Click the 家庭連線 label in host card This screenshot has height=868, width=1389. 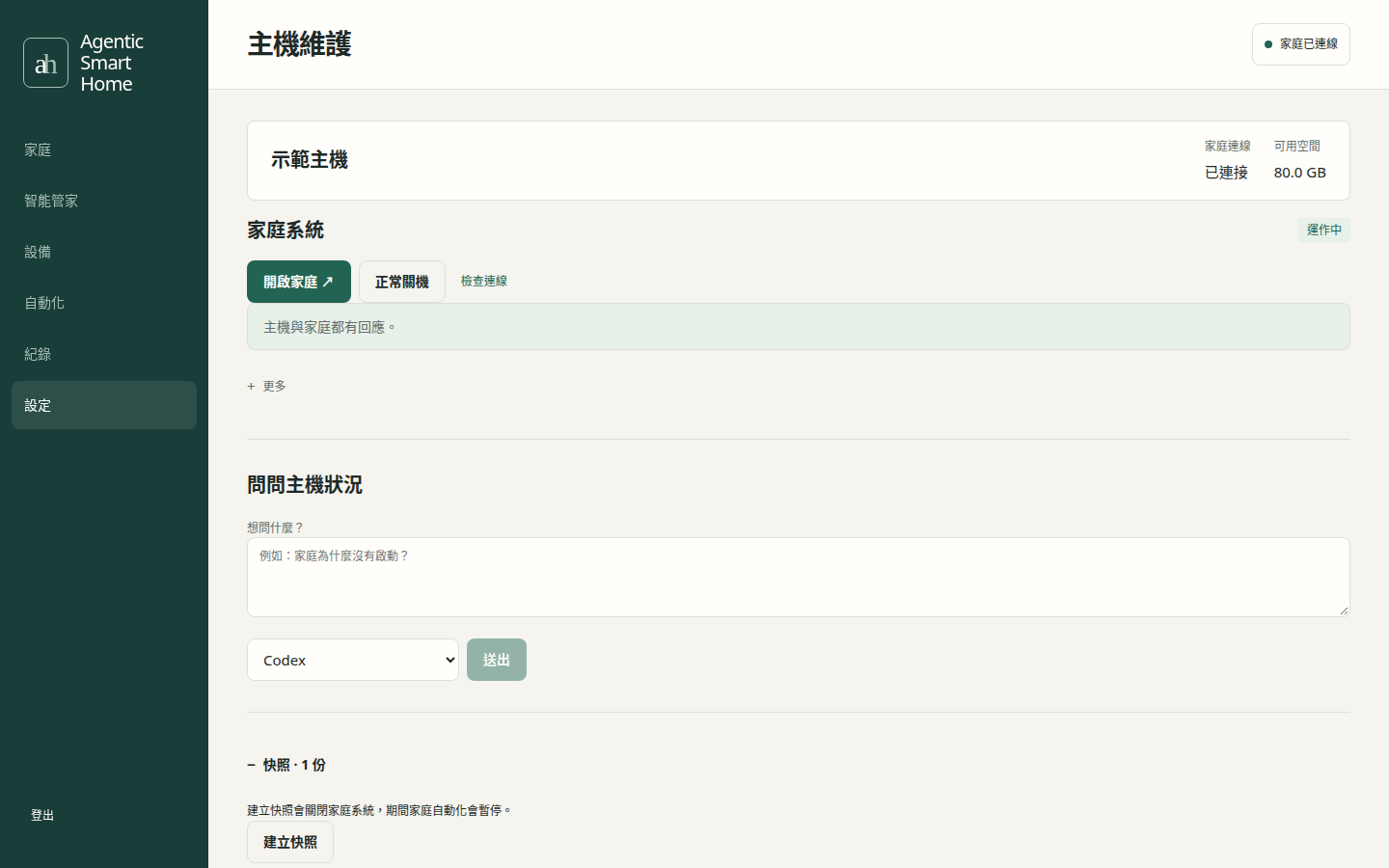click(x=1228, y=146)
